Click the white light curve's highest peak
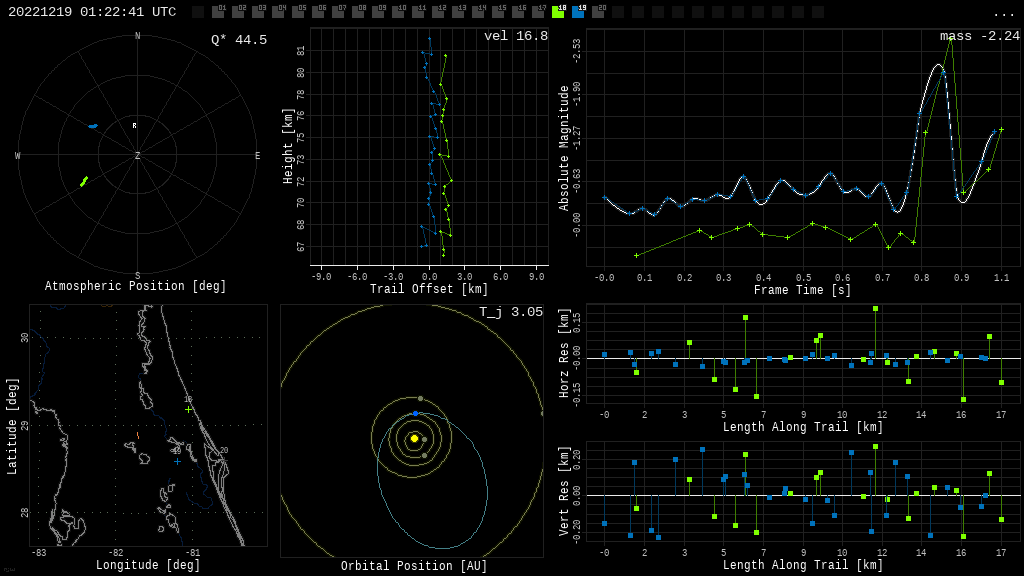The height and width of the screenshot is (576, 1024). pos(938,65)
